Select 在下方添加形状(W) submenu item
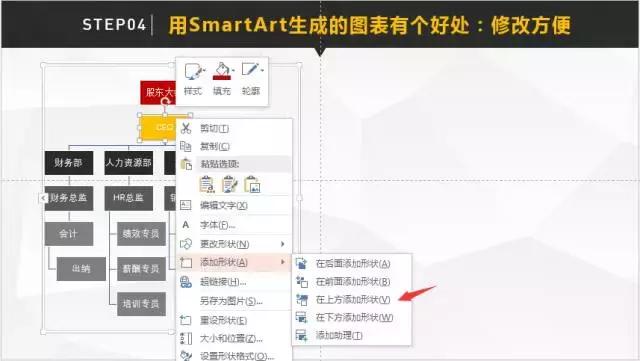Image resolution: width=640 pixels, height=361 pixels. 354,318
